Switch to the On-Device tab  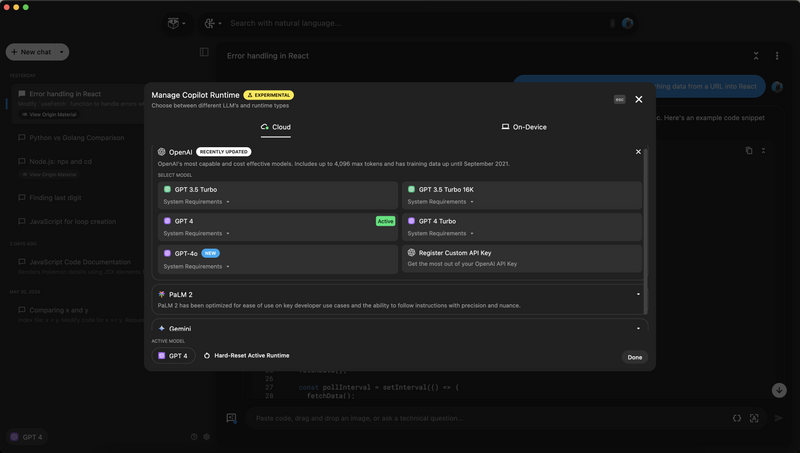[x=524, y=127]
